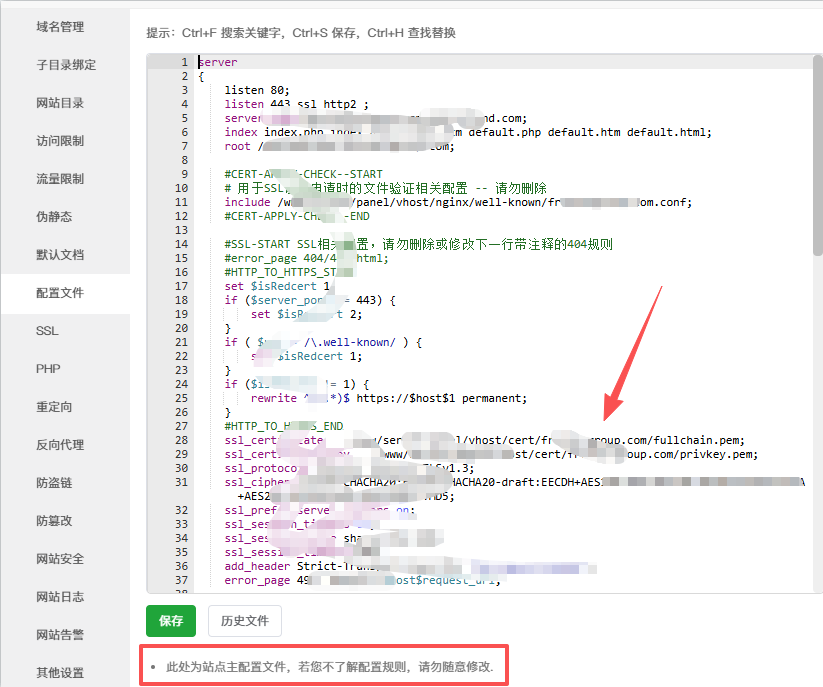Viewport: 823px width, 687px height.
Task: Open 历史文件 history button
Action: click(x=245, y=621)
